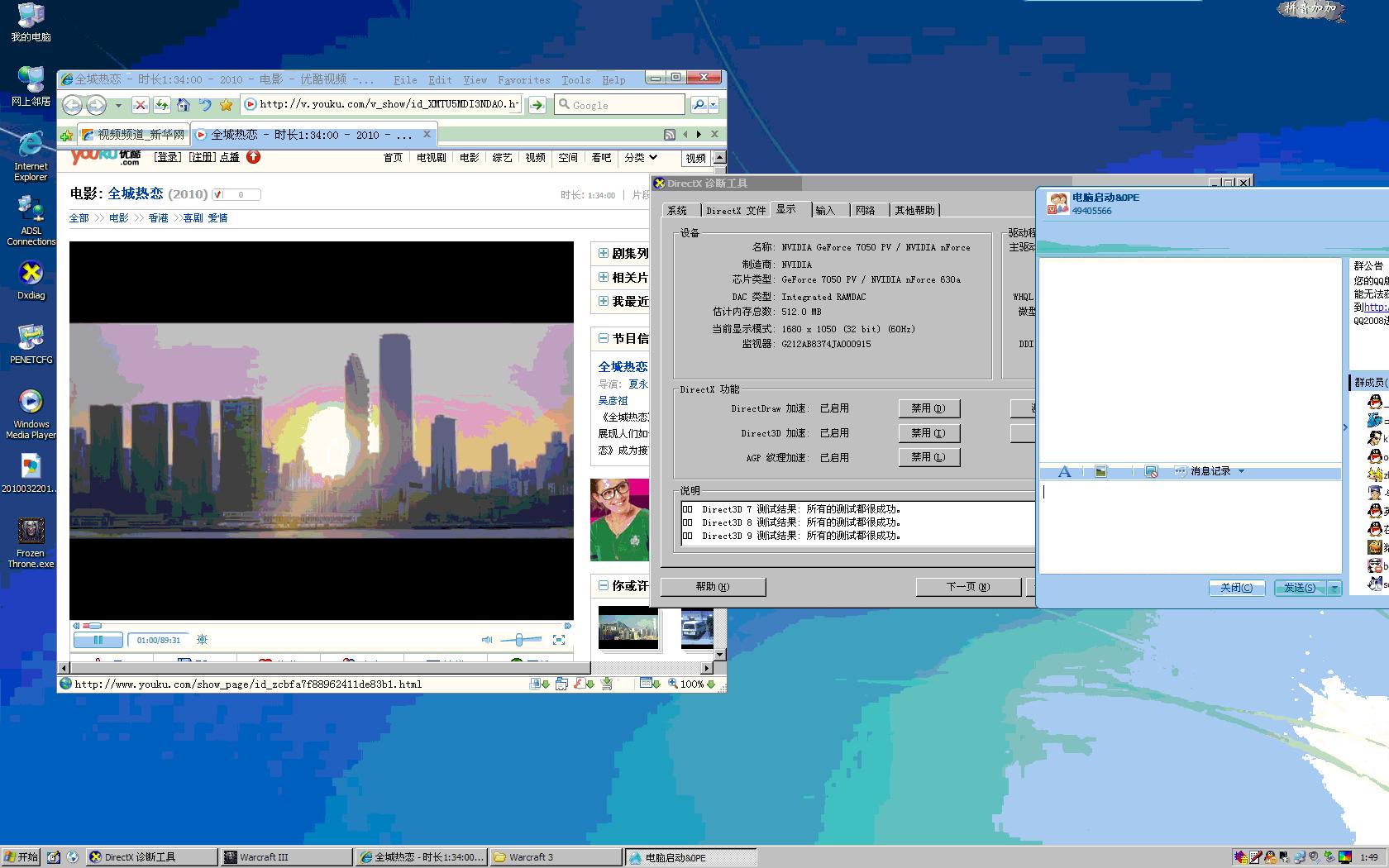Mute the video via speaker icon
Viewport: 1389px width, 868px height.
tap(487, 640)
